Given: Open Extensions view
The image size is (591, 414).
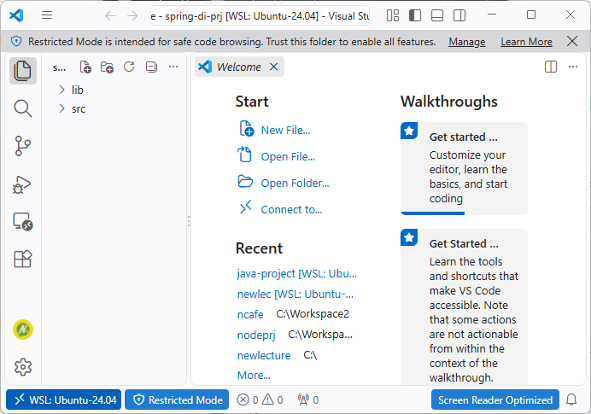Looking at the screenshot, I should [23, 259].
